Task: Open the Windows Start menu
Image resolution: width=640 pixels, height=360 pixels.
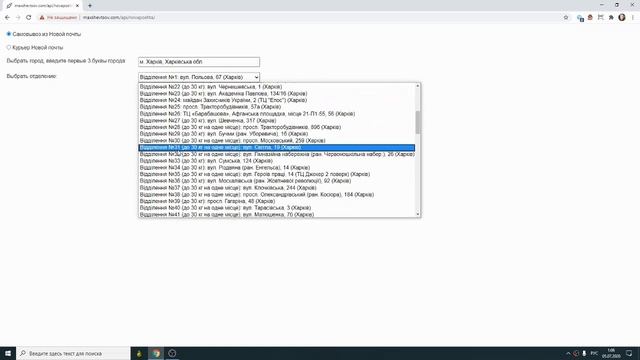Action: (8, 353)
